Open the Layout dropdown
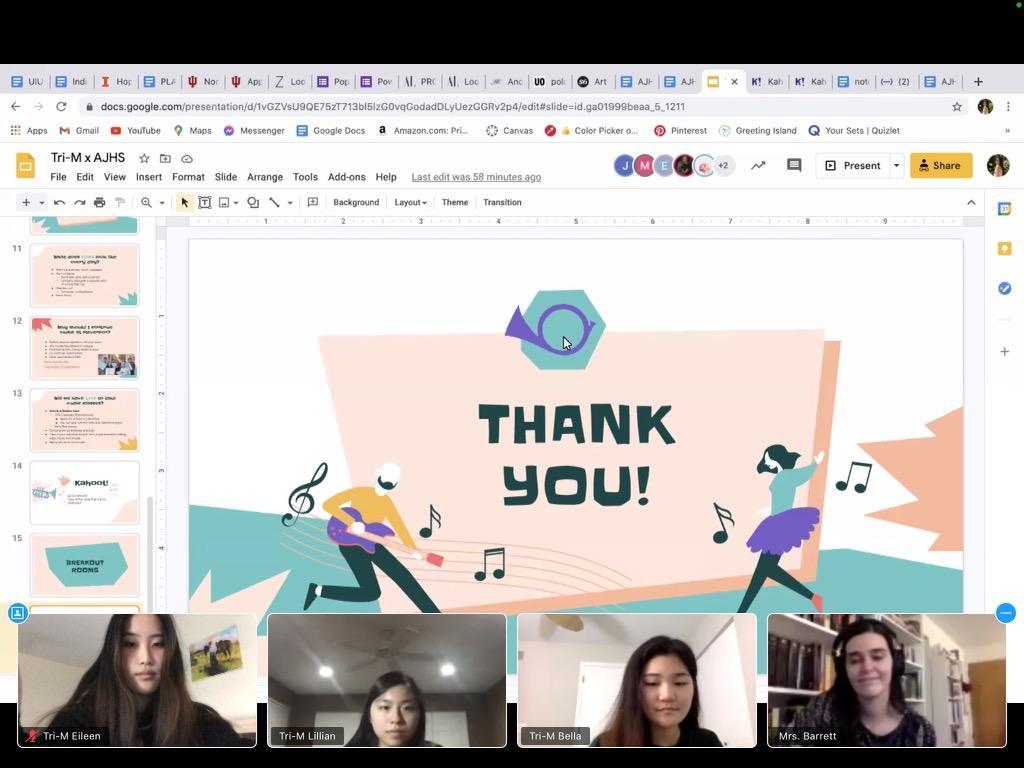 point(410,202)
